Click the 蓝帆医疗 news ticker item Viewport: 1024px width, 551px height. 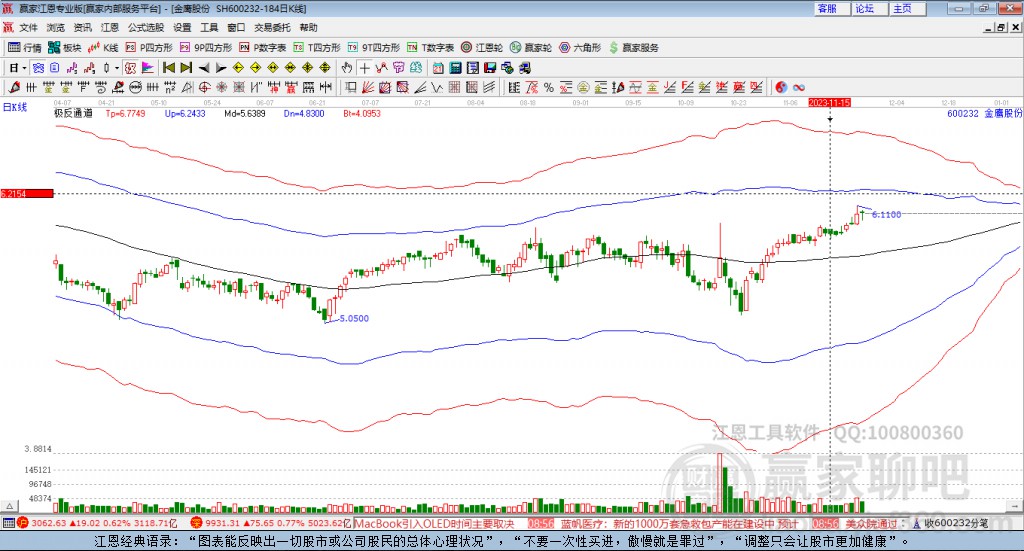679,524
